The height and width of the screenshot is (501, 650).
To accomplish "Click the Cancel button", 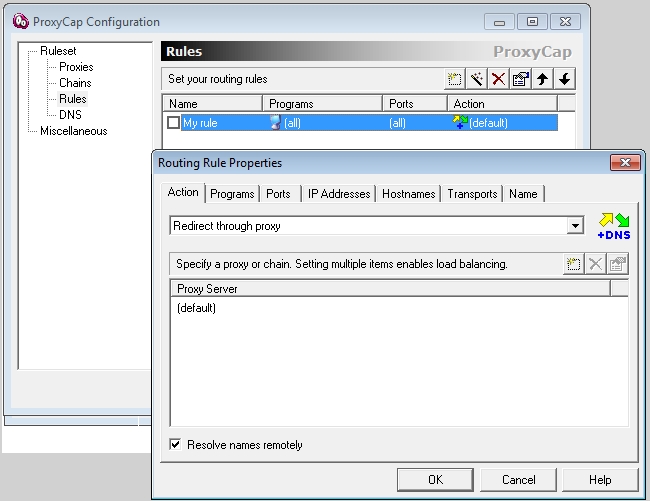I will [x=518, y=479].
